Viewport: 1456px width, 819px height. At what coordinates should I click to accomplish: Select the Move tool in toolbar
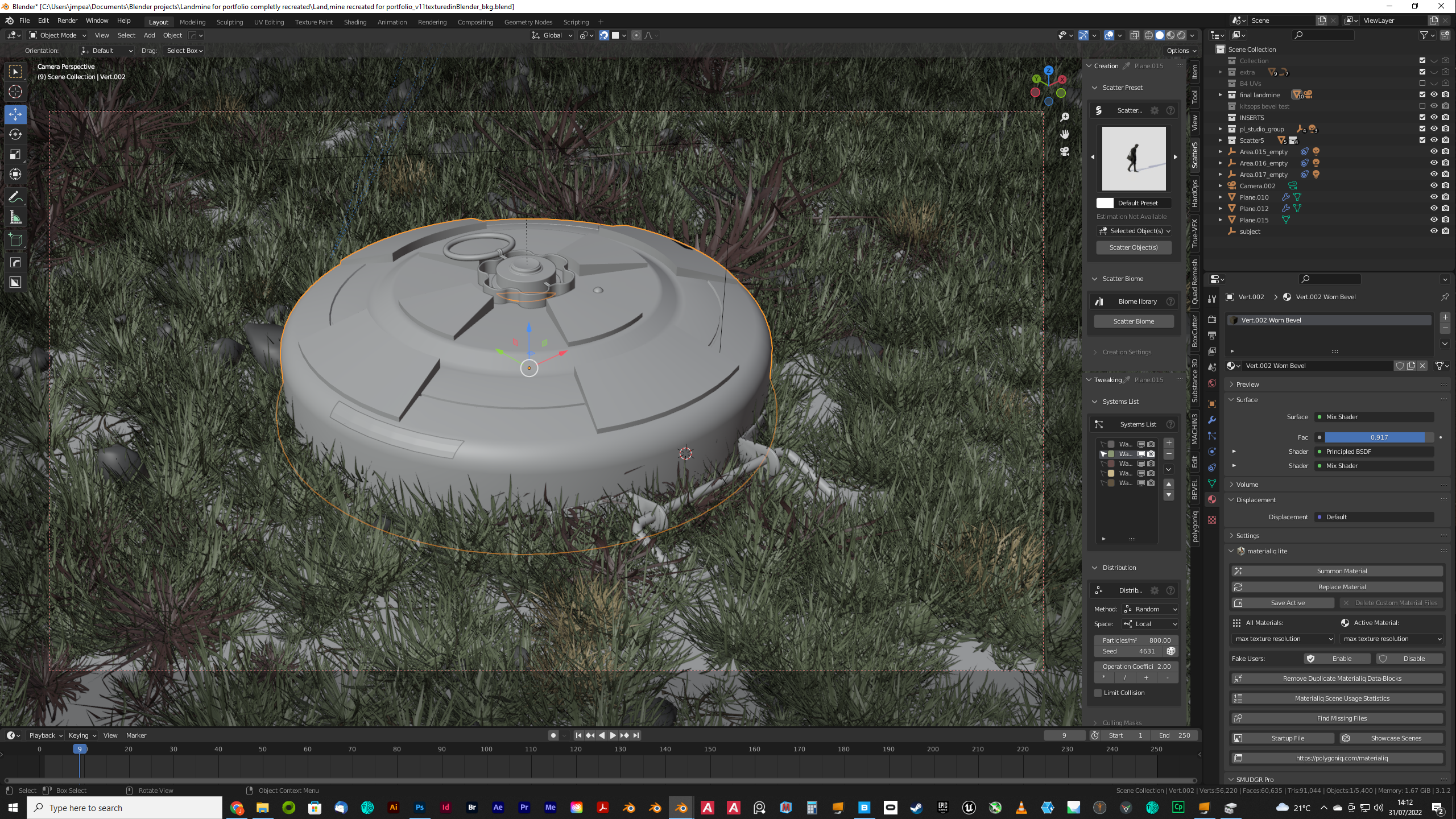pos(15,113)
